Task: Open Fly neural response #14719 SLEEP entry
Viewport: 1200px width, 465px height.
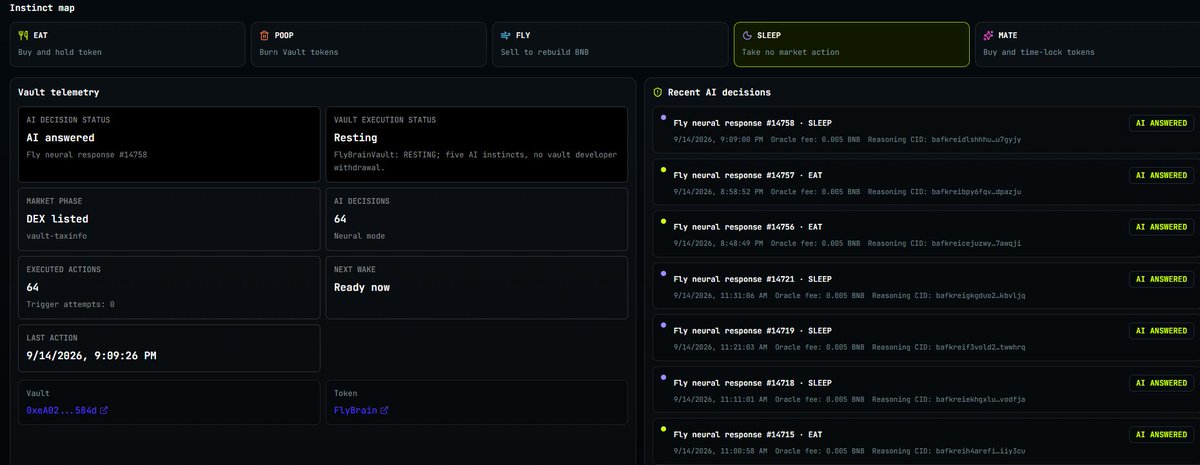Action: [x=925, y=338]
